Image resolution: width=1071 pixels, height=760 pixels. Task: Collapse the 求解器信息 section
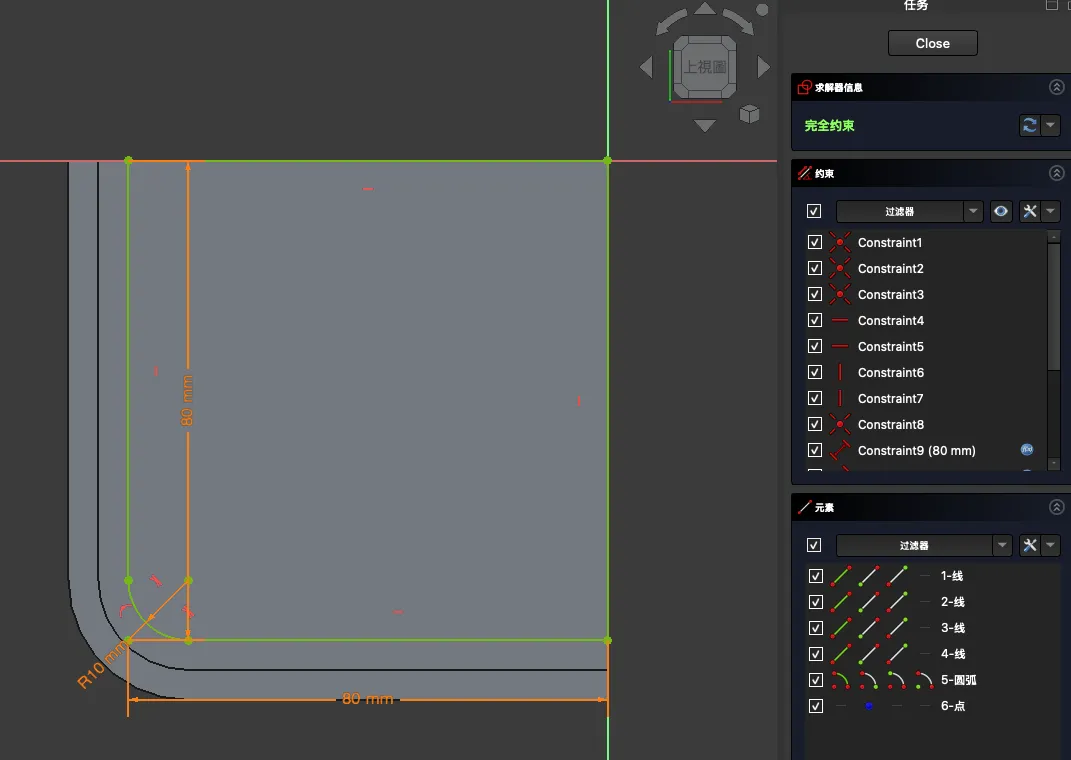[x=1056, y=87]
